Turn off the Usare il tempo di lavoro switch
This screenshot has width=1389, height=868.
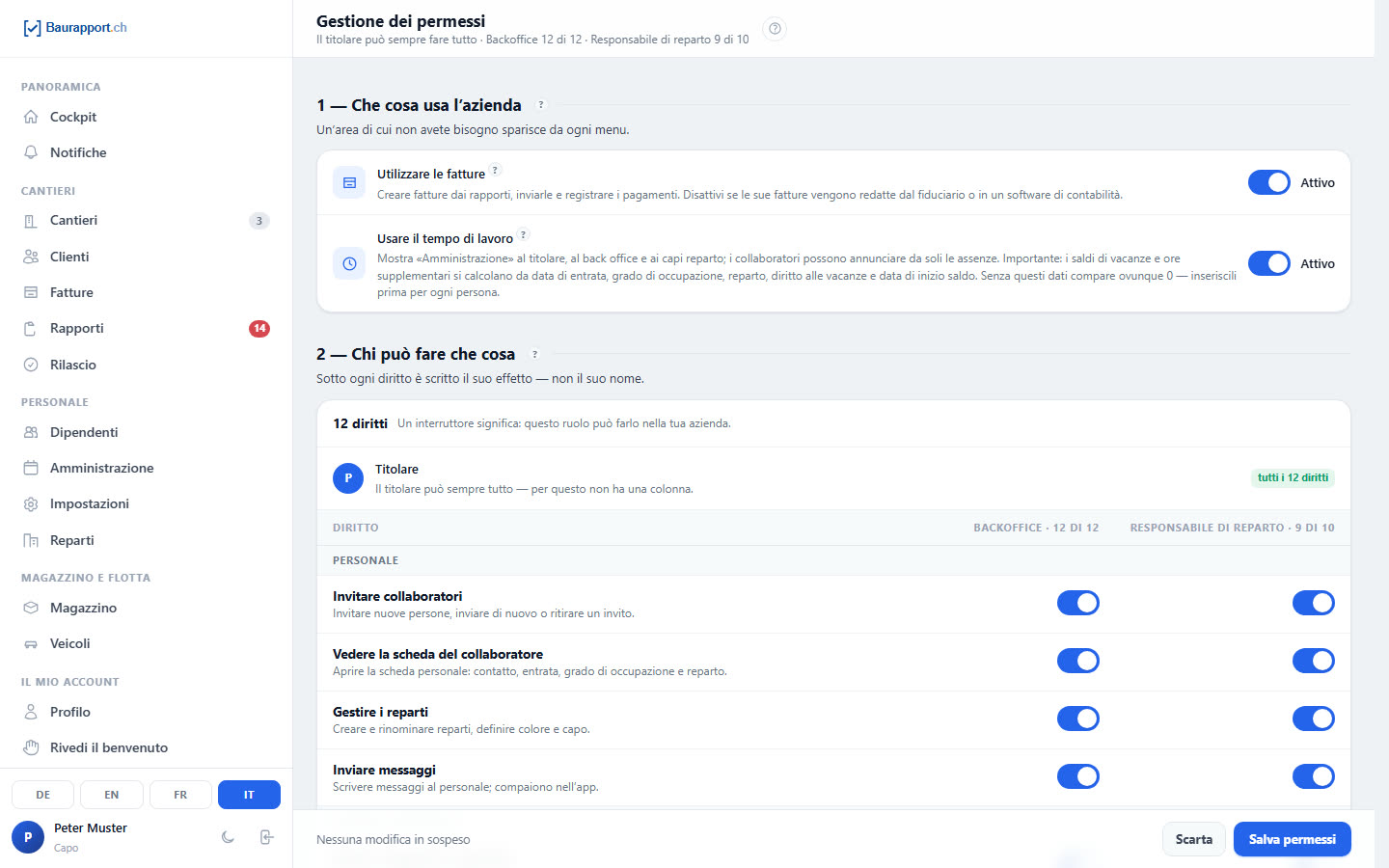click(x=1268, y=263)
